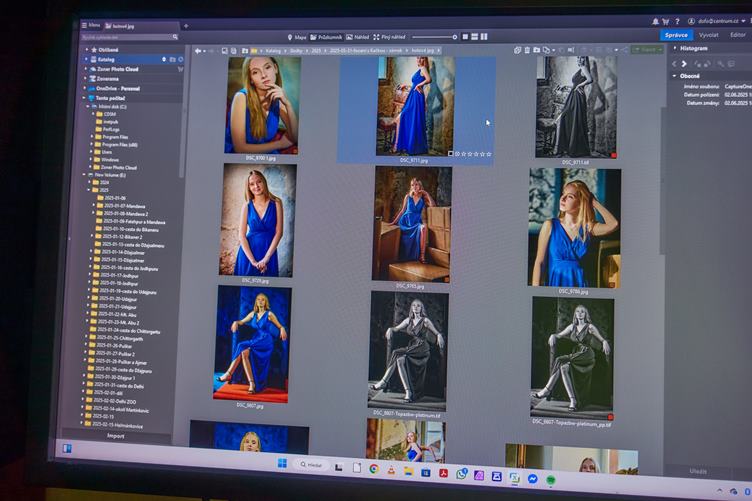Click the taskbar Hledat search box

[x=311, y=465]
